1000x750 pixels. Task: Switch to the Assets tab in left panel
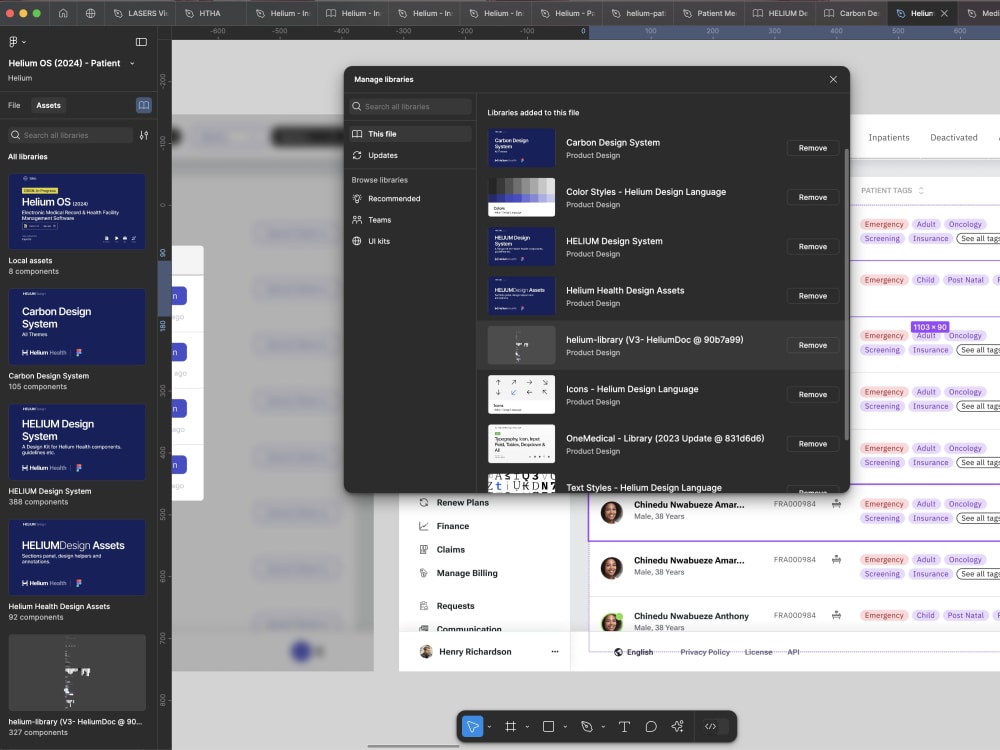[48, 105]
